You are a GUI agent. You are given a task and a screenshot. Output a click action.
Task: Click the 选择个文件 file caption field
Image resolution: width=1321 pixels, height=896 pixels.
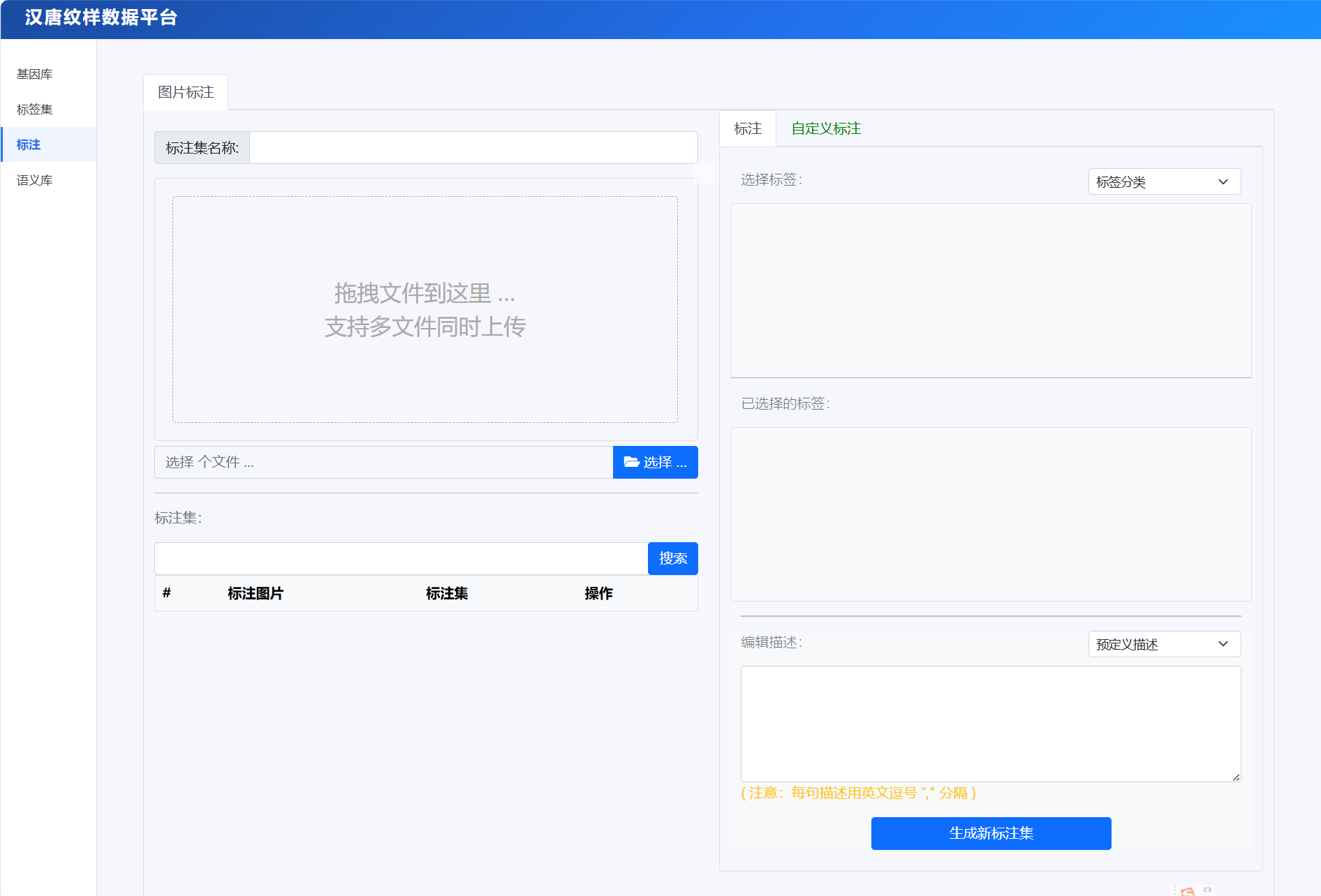tap(383, 462)
